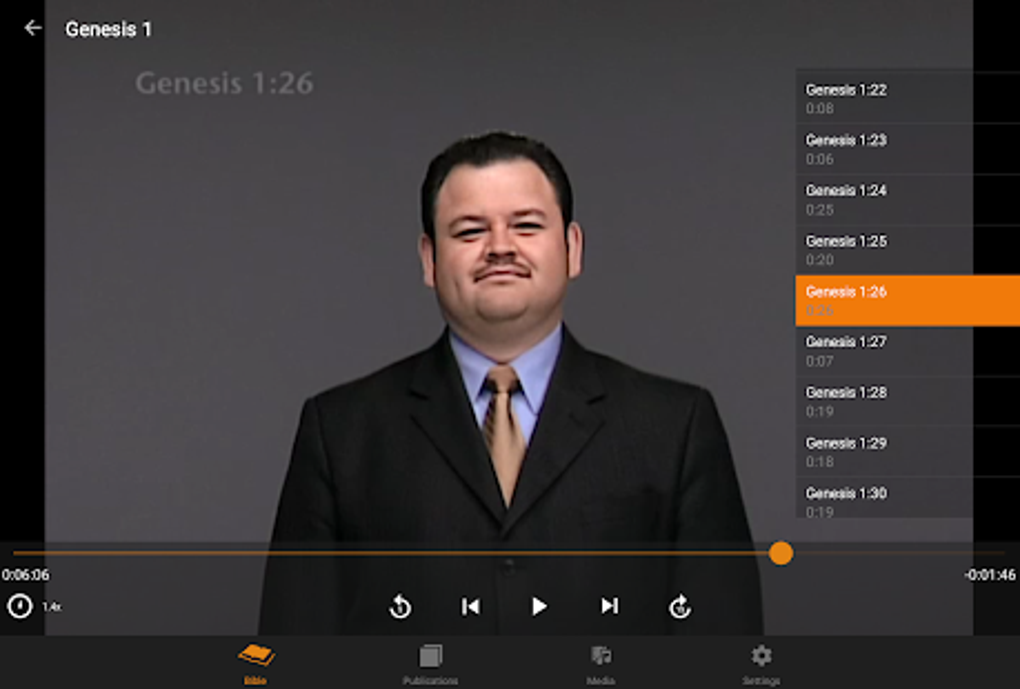Select the rewind replay icon
The width and height of the screenshot is (1020, 689).
point(399,606)
